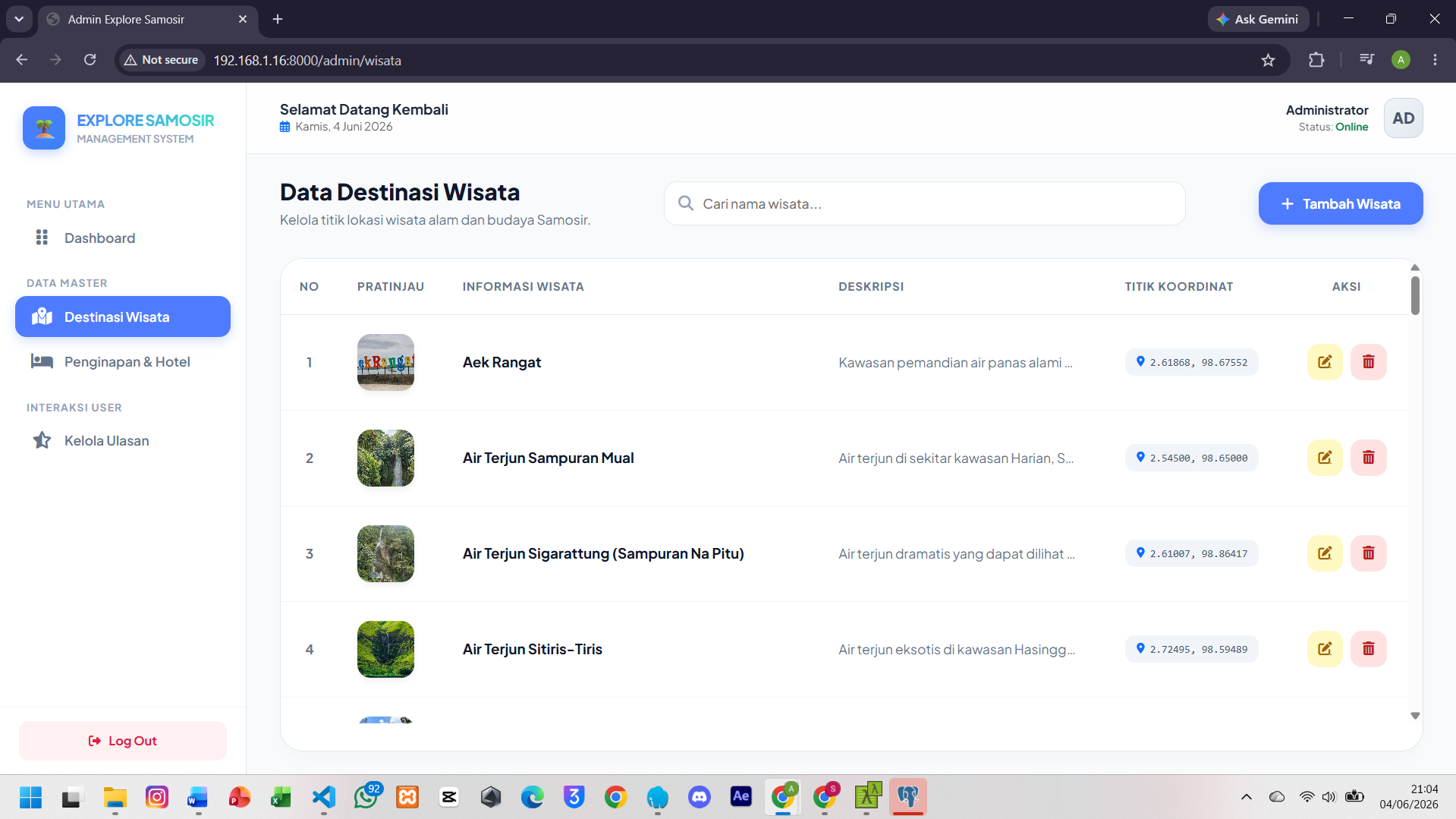Show hidden system tray icons
Image resolution: width=1456 pixels, height=819 pixels.
click(1246, 797)
